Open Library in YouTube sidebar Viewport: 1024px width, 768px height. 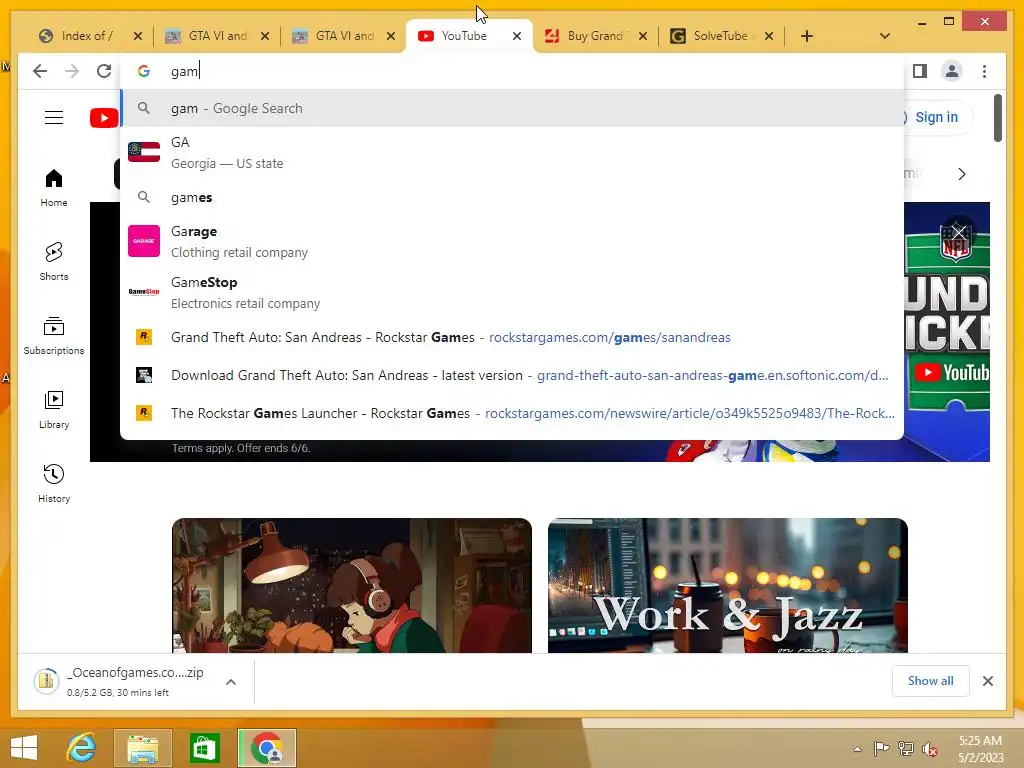(x=54, y=409)
